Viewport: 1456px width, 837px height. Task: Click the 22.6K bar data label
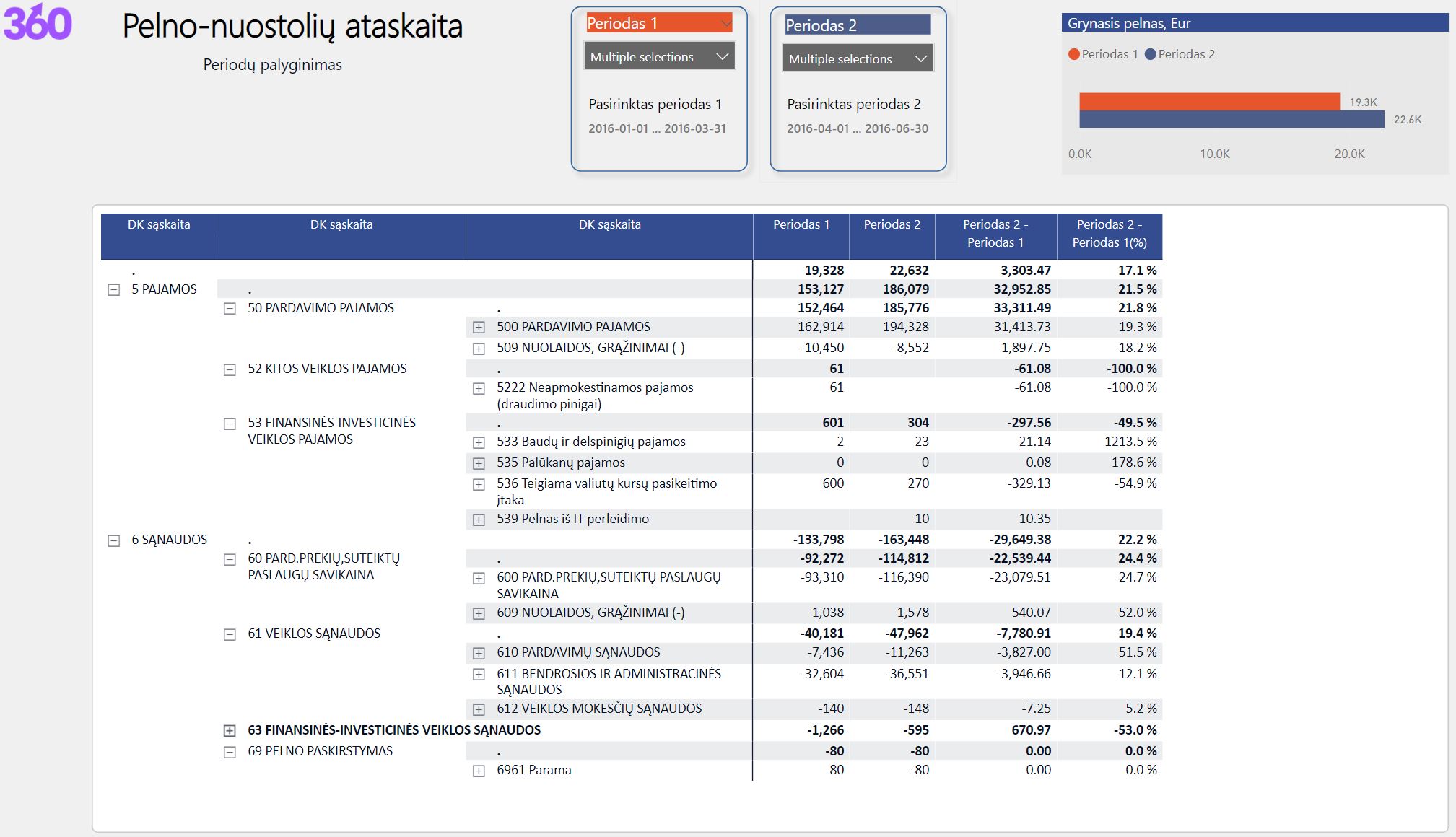[1408, 120]
